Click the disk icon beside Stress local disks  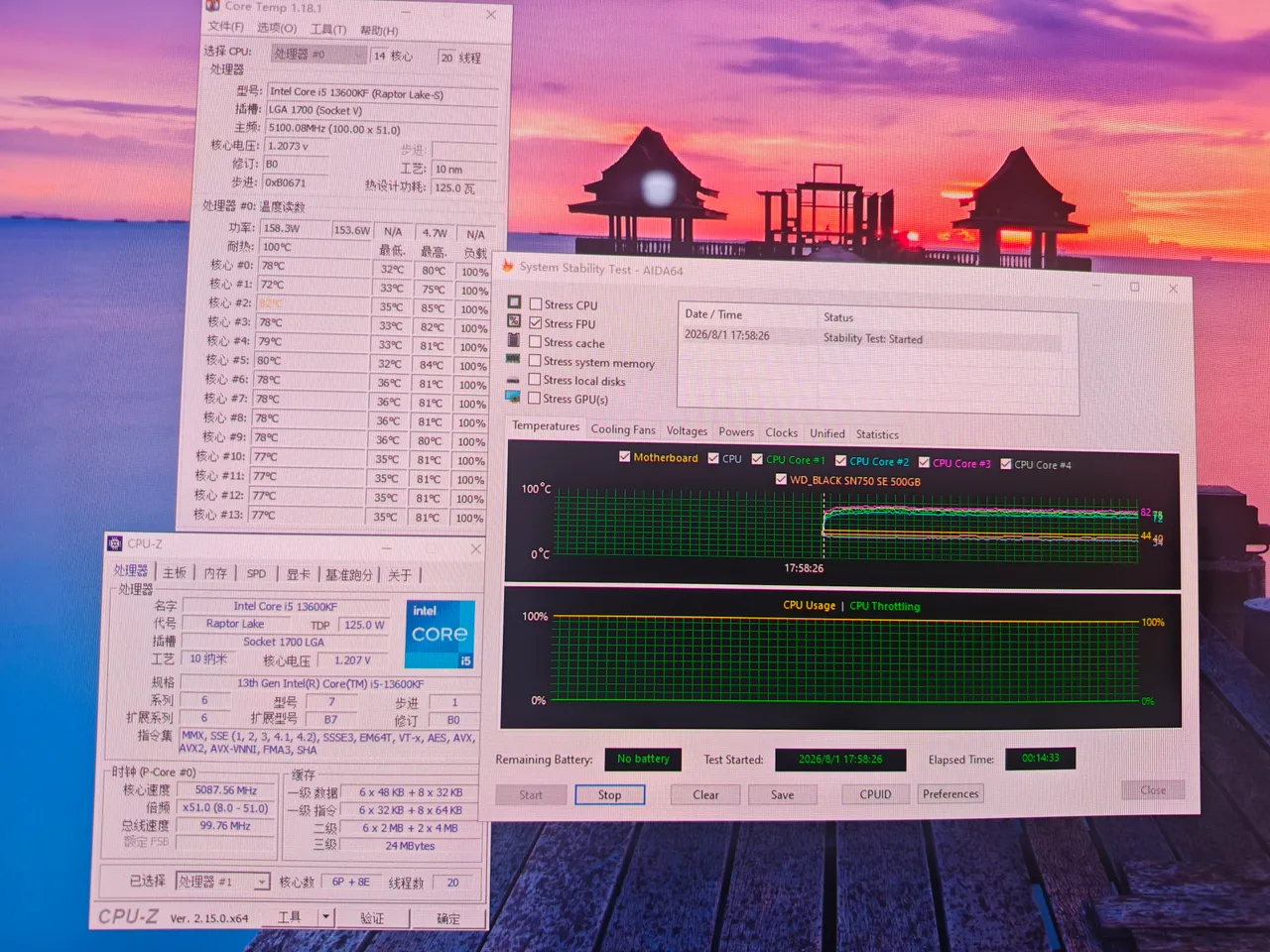coord(513,380)
